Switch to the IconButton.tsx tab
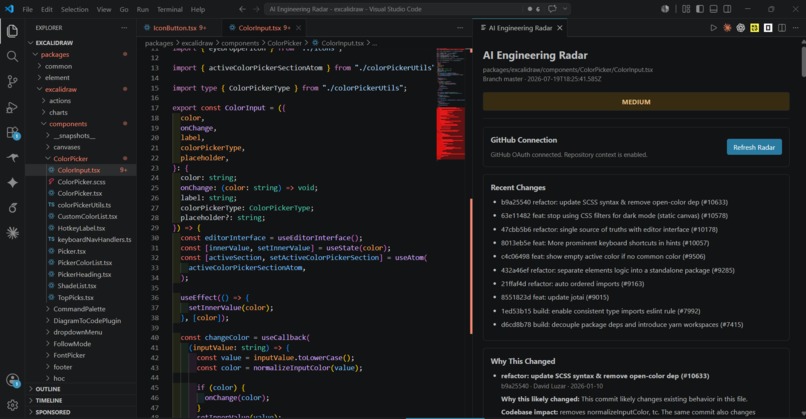806x419 pixels. 179,28
